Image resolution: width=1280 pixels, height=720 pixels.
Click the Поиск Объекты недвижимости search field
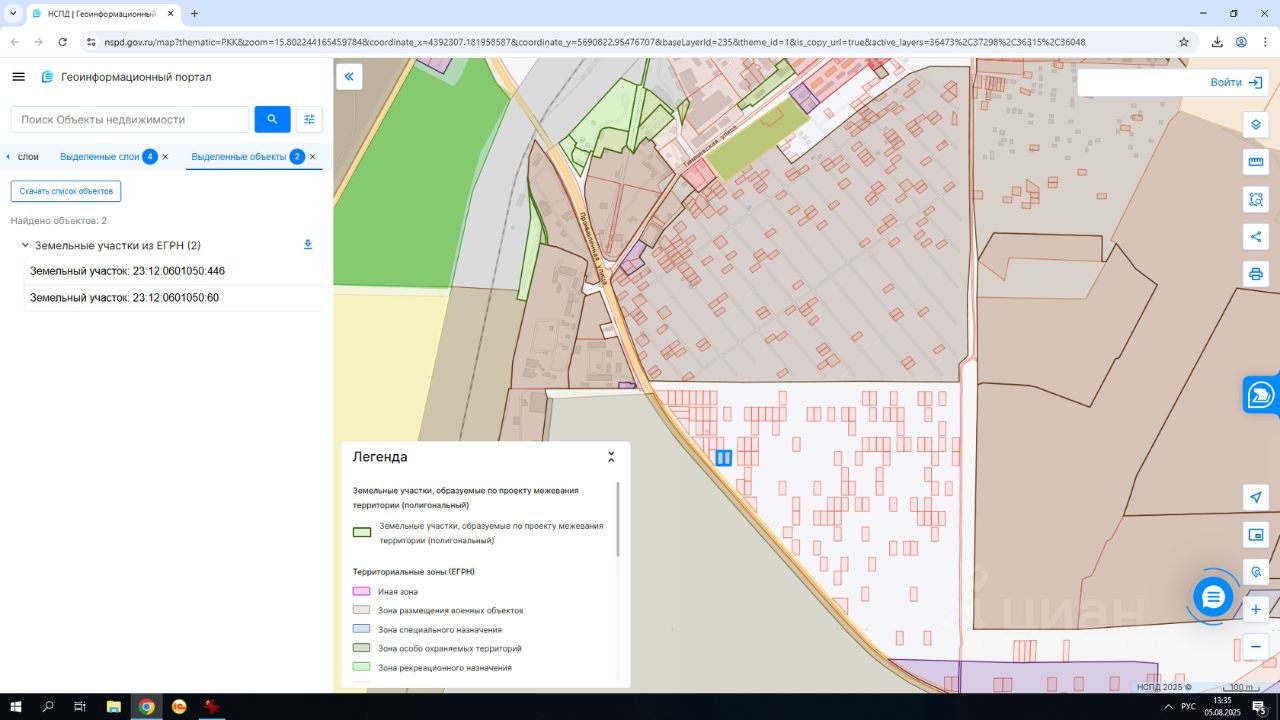click(x=130, y=120)
